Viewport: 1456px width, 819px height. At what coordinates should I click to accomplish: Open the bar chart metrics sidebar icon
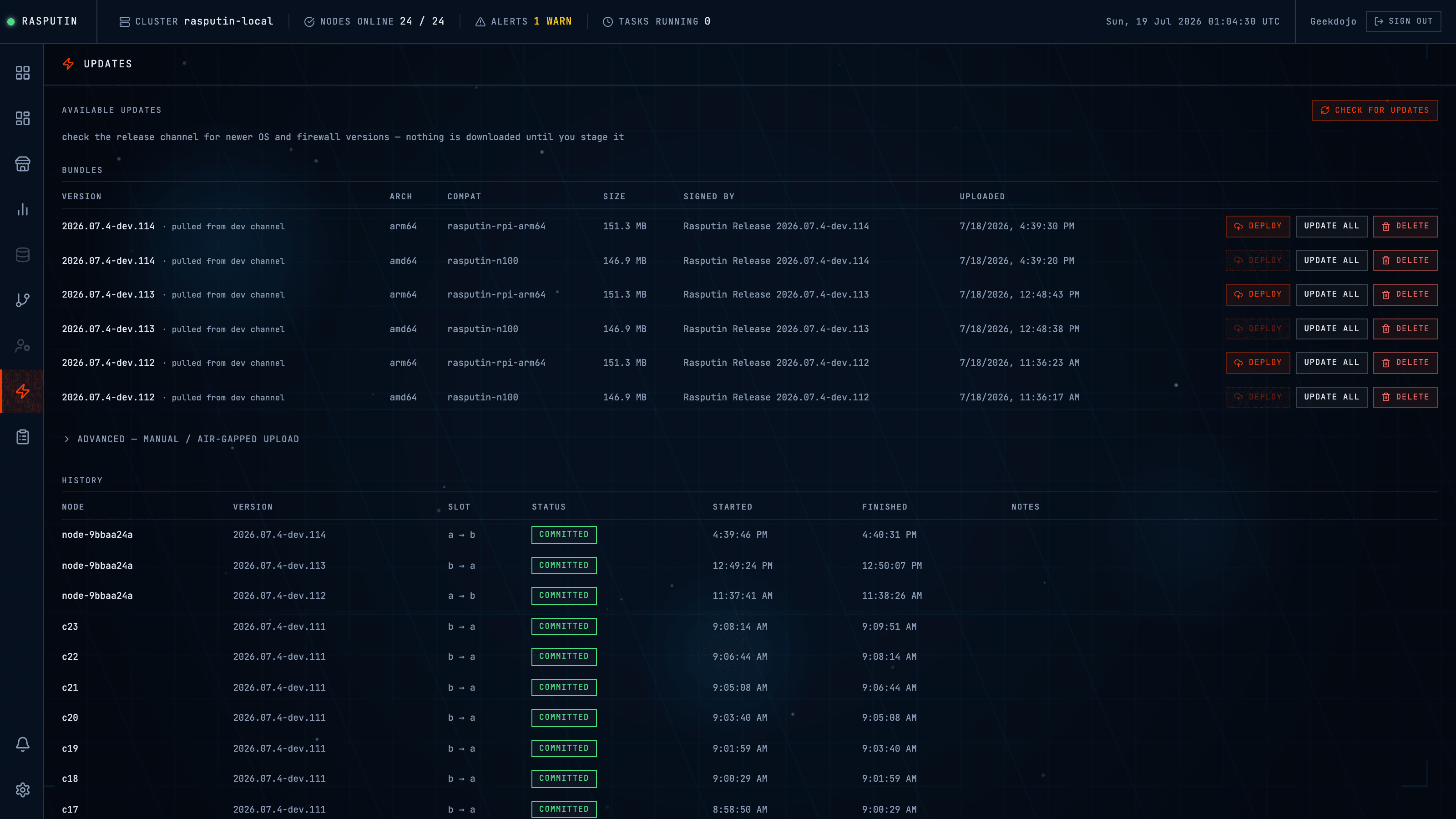(x=23, y=209)
